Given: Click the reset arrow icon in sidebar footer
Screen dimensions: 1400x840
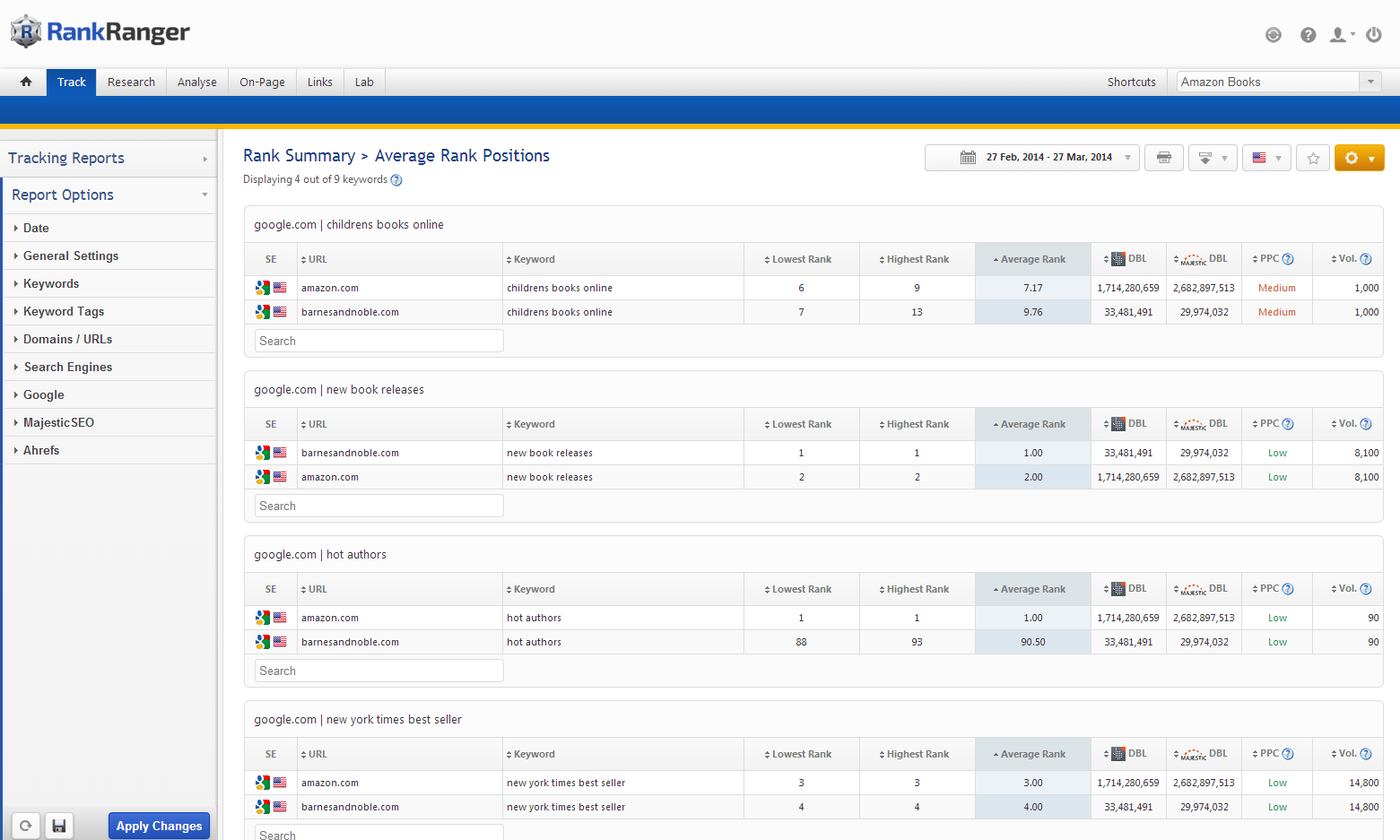Looking at the screenshot, I should pos(26,826).
